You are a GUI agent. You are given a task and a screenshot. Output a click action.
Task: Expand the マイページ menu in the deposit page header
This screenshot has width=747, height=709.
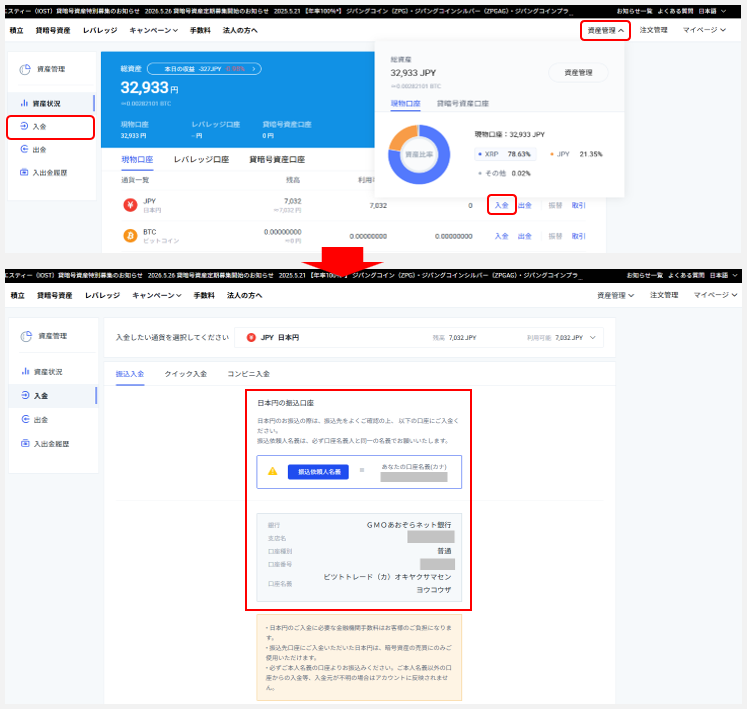point(716,295)
